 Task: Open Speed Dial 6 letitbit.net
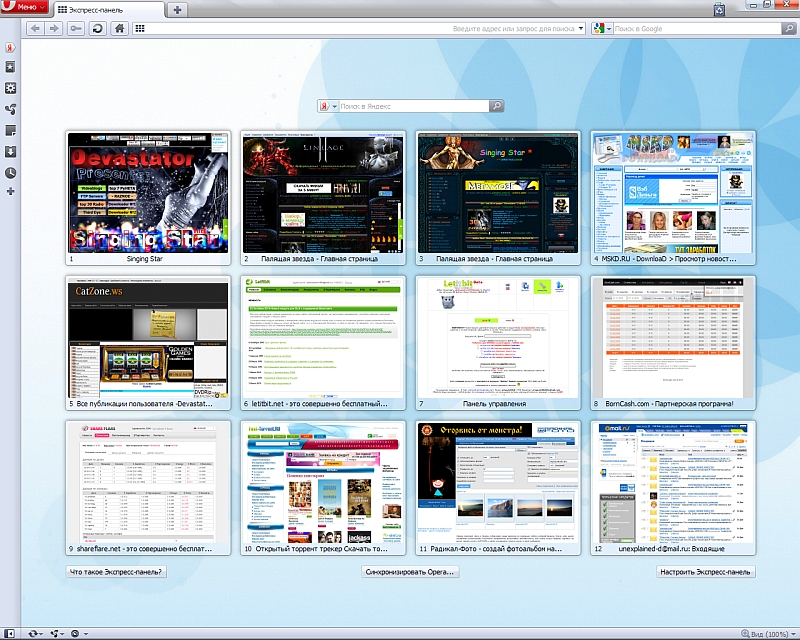click(323, 342)
